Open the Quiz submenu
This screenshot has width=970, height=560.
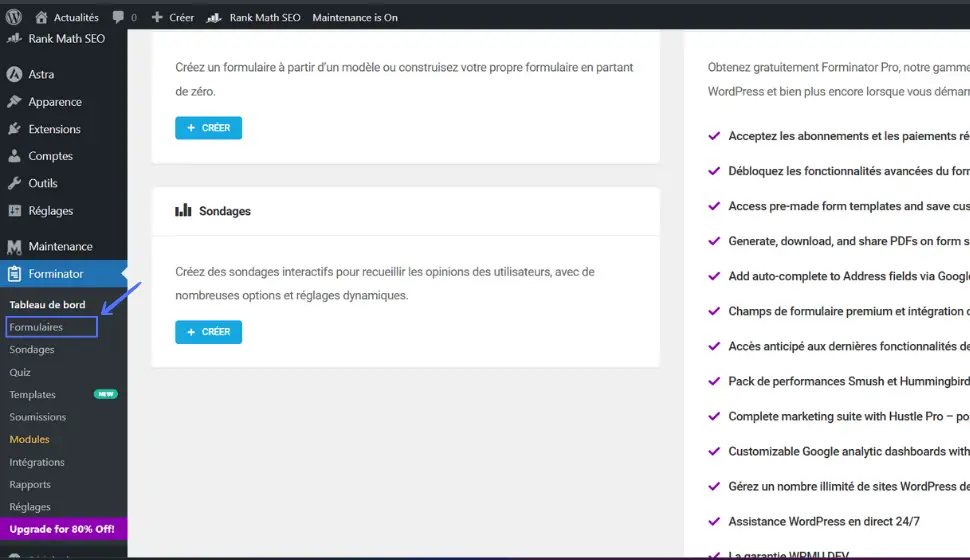tap(20, 372)
